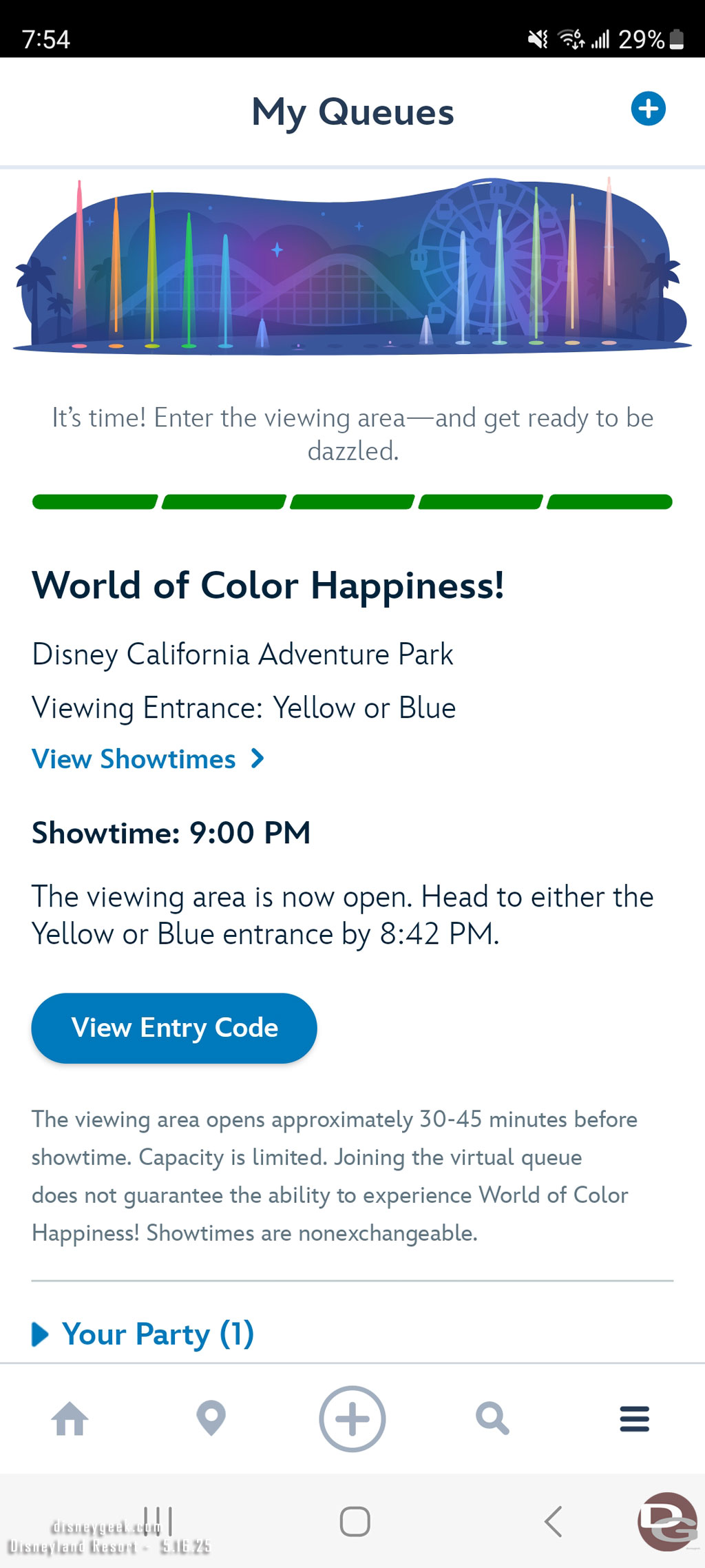The width and height of the screenshot is (705, 1568).
Task: Click the chevron next to View Showtimes
Action: coord(257,759)
